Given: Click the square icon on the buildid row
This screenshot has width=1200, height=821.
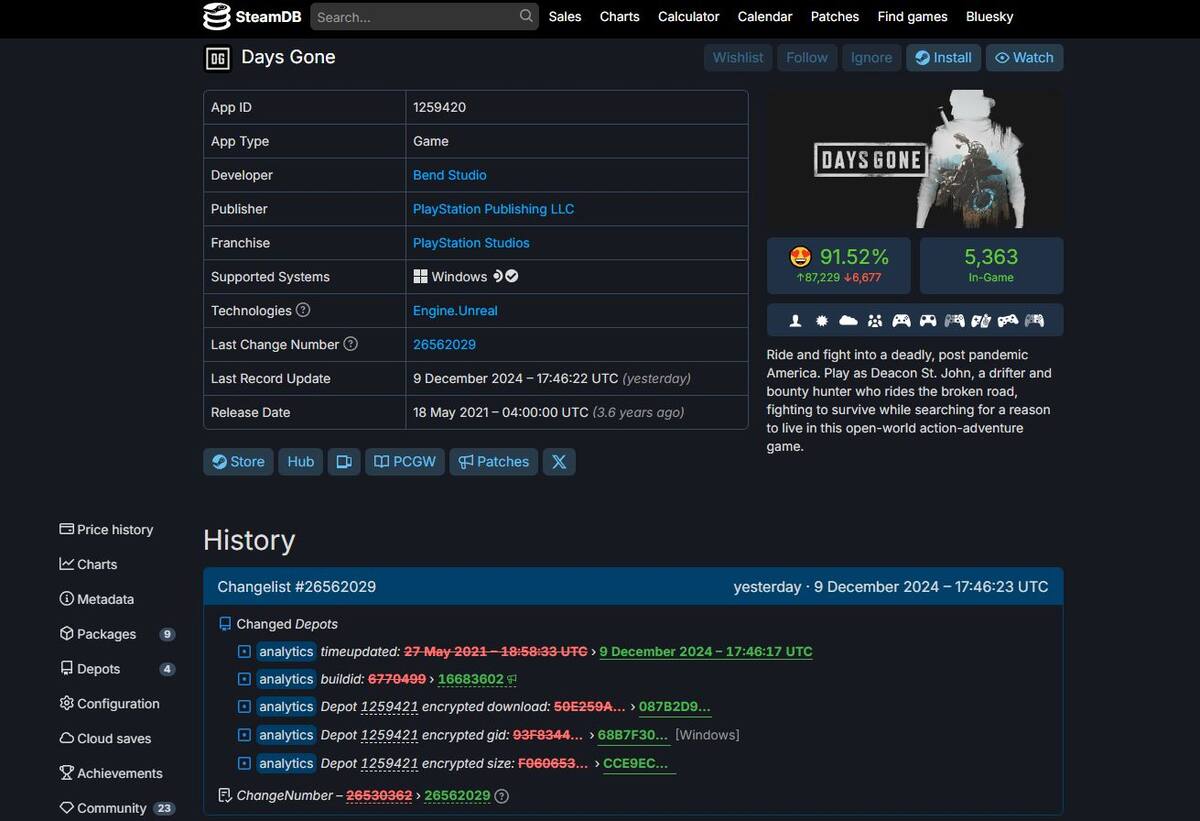Looking at the screenshot, I should [244, 679].
